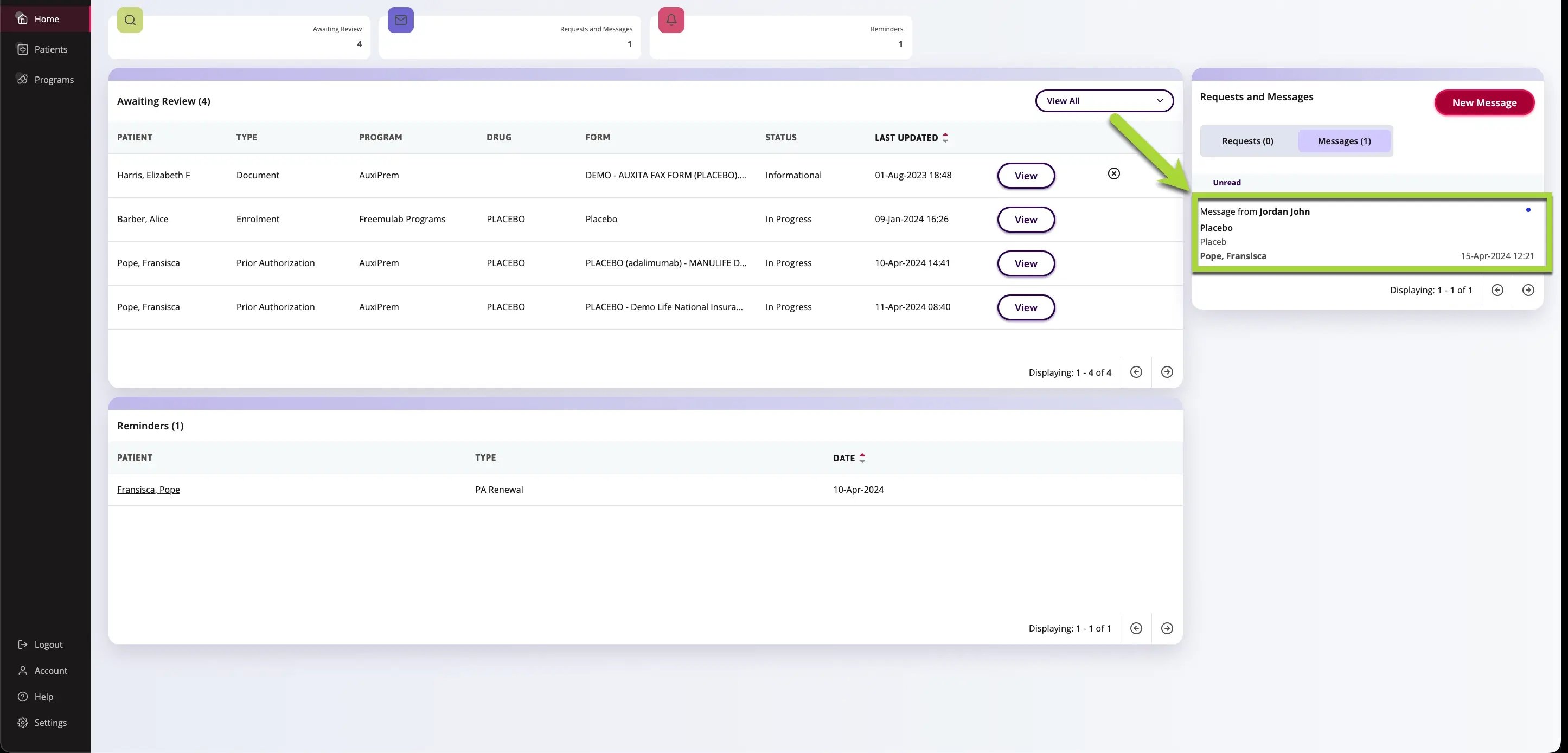Click the Logout icon in the sidebar
The image size is (1568, 753).
click(22, 644)
